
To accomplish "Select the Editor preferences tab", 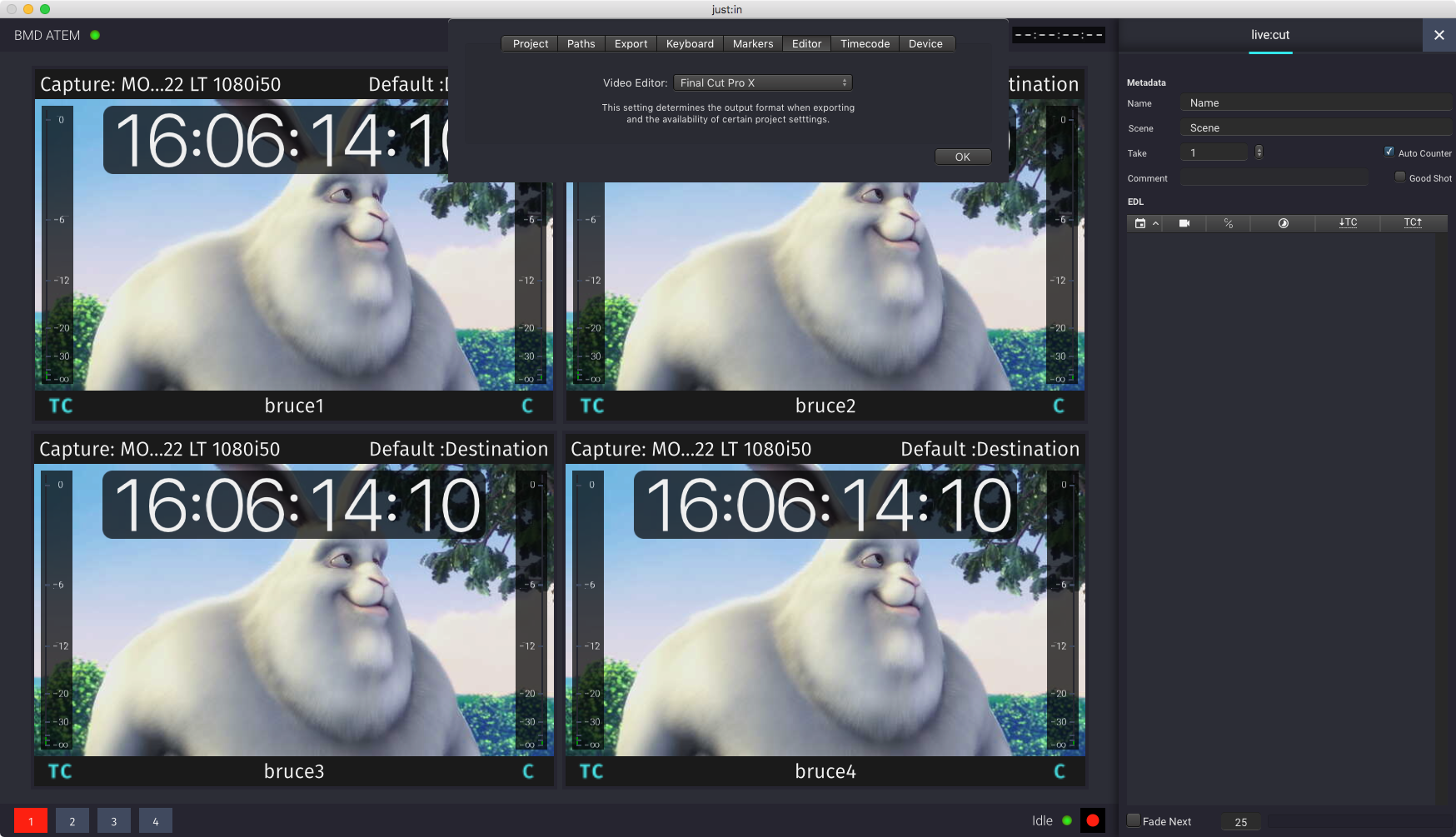I will coord(806,43).
